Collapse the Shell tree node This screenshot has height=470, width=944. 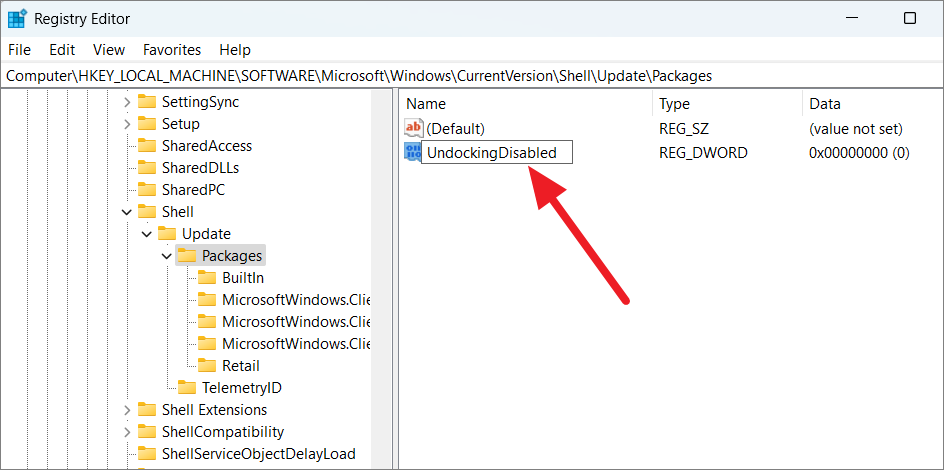[127, 212]
